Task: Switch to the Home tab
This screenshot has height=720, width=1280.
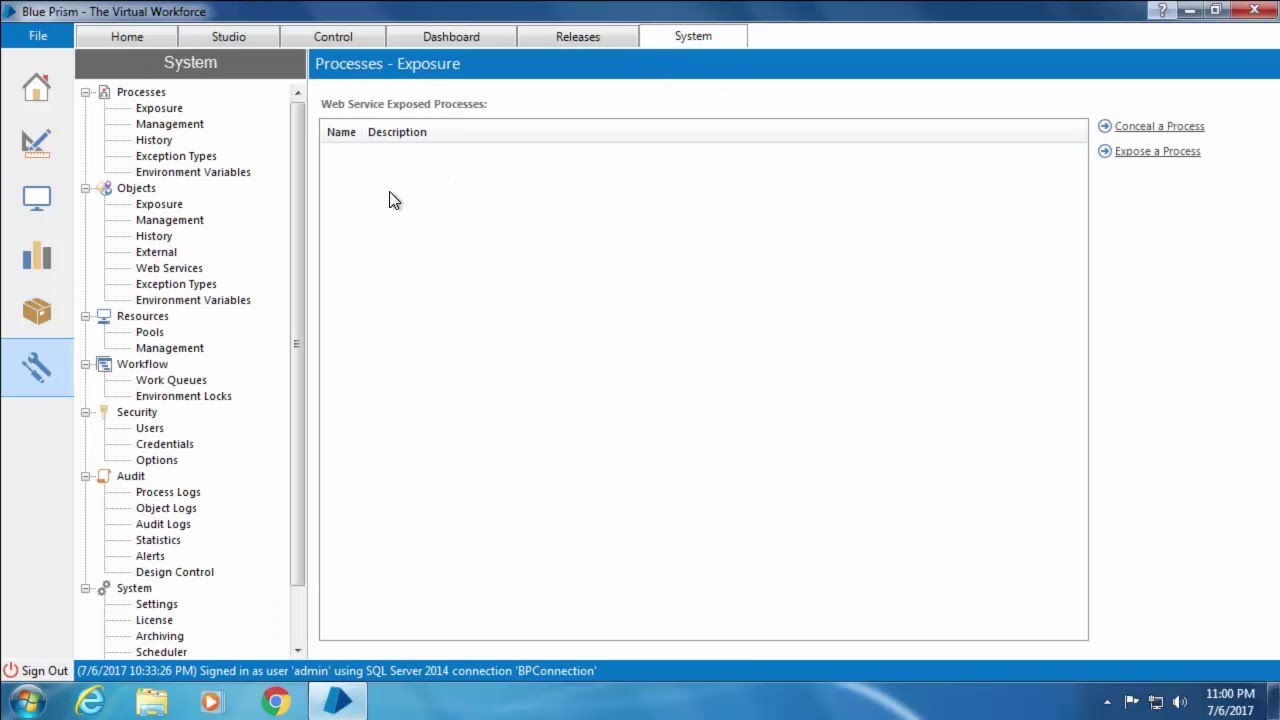Action: (127, 37)
